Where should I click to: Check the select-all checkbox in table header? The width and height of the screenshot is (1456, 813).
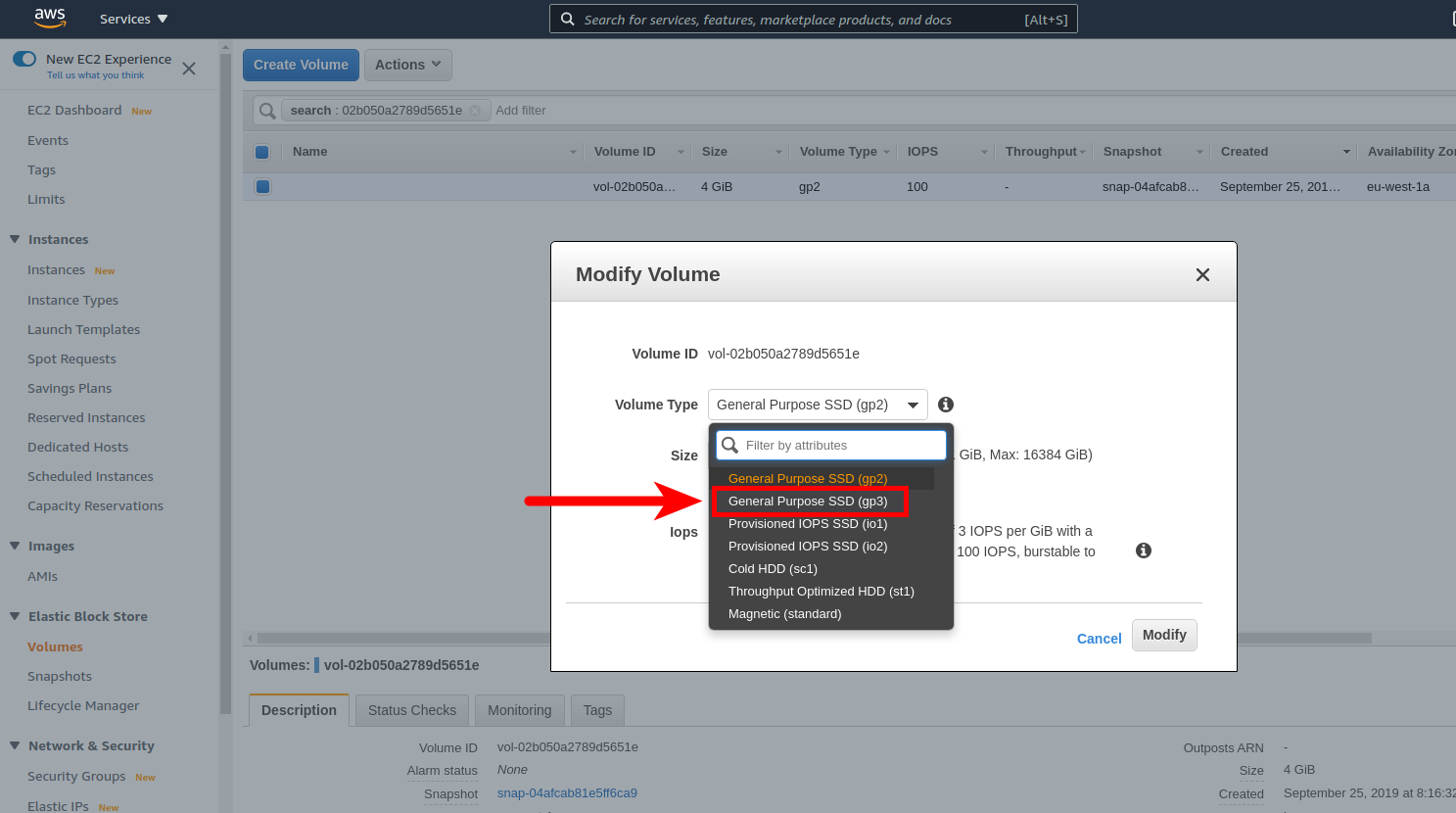point(261,152)
